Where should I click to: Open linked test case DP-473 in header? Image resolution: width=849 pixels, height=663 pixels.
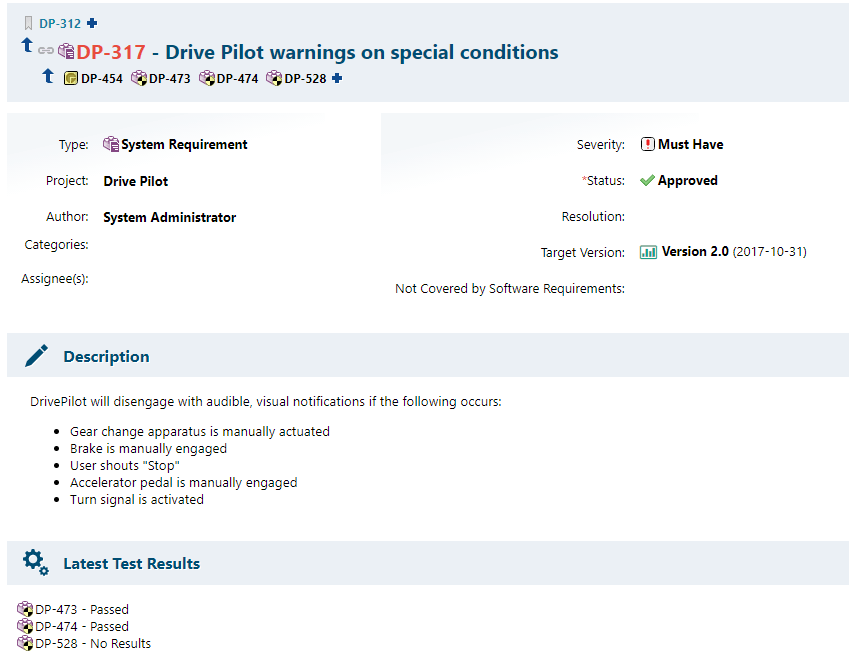[x=169, y=78]
